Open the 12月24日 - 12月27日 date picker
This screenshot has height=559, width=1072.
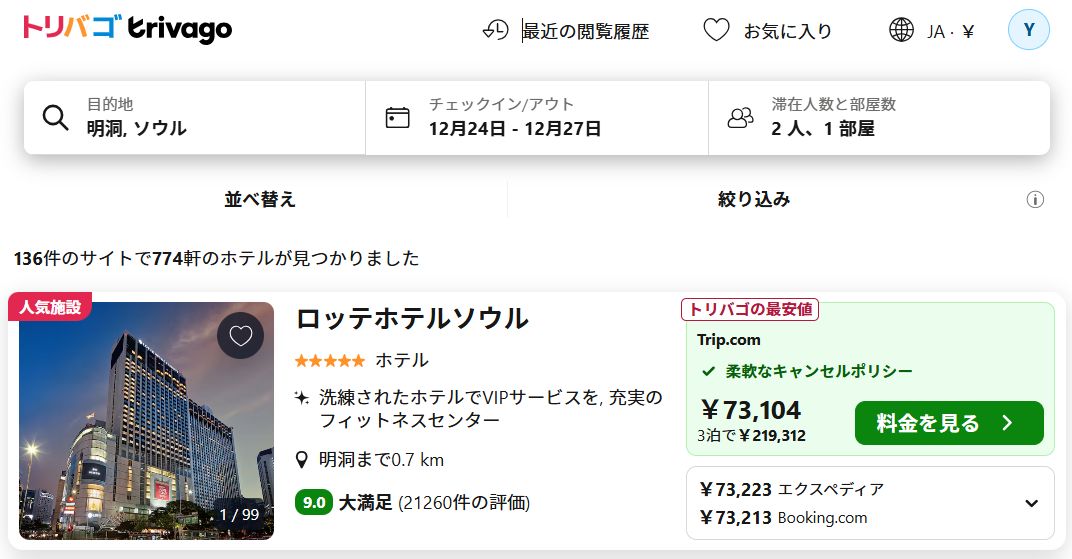(515, 128)
